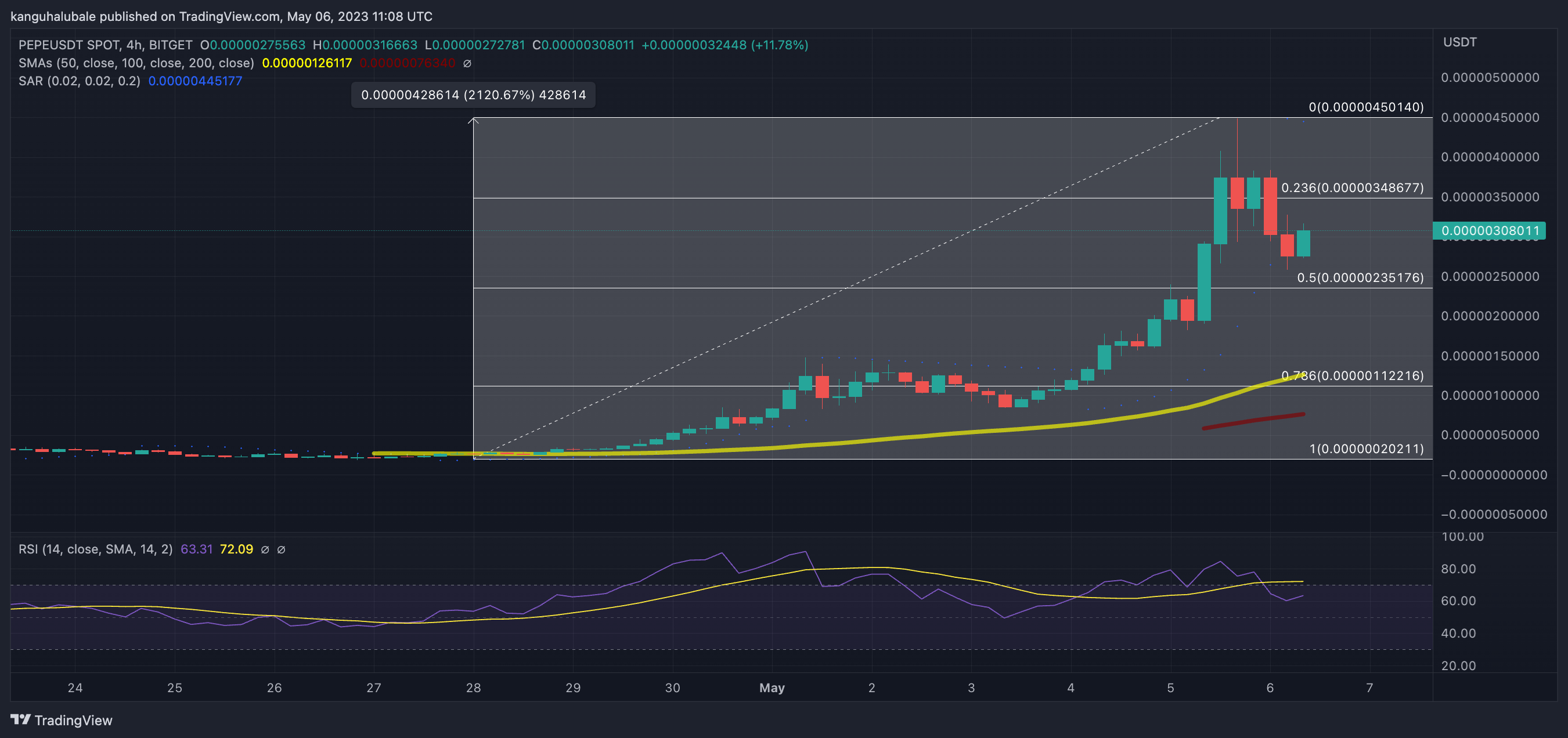Click the yellow SMA value 0.00000126117

pyautogui.click(x=307, y=63)
